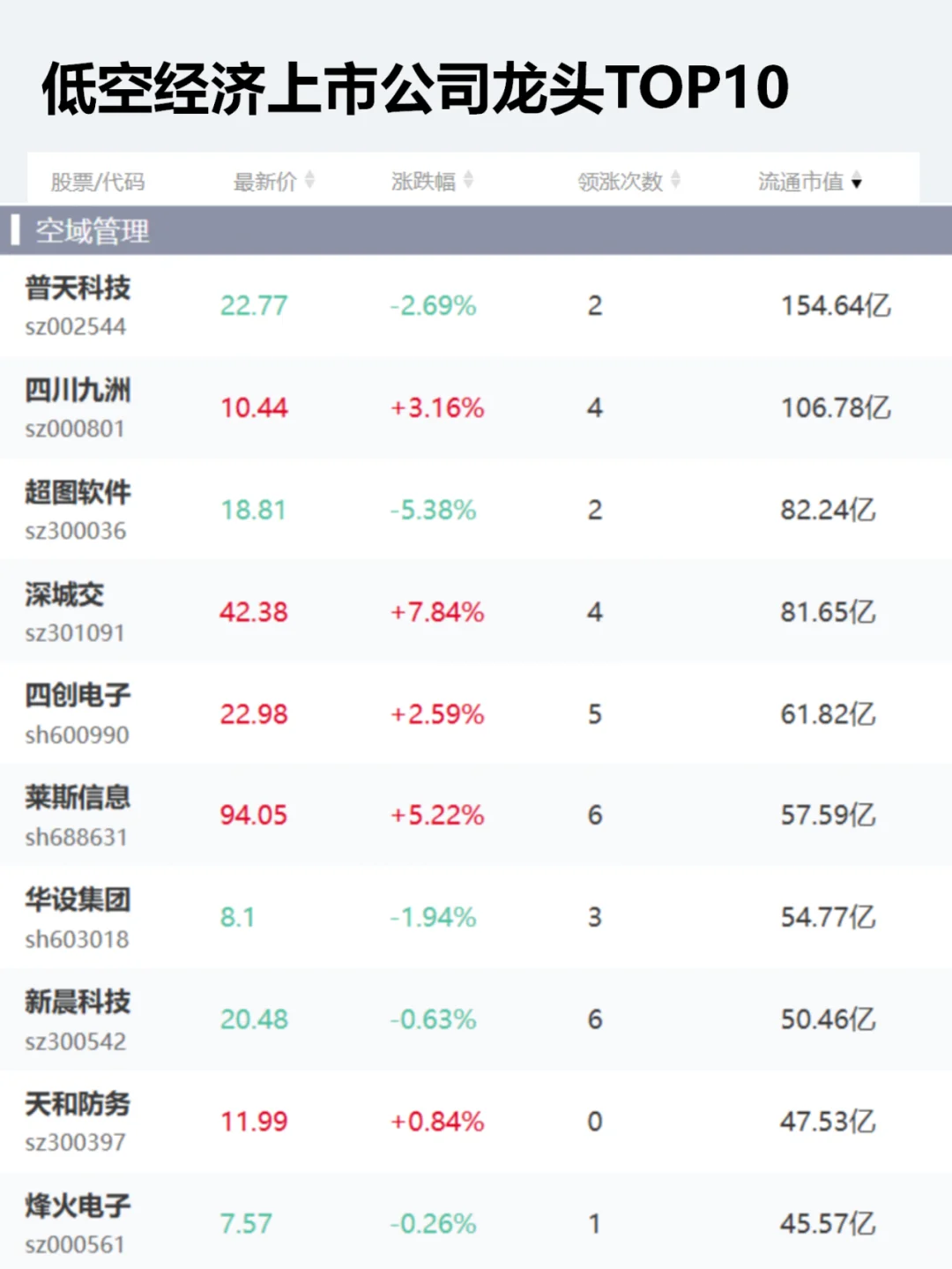Open stock code sz300542
This screenshot has width=952, height=1269.
76,1042
